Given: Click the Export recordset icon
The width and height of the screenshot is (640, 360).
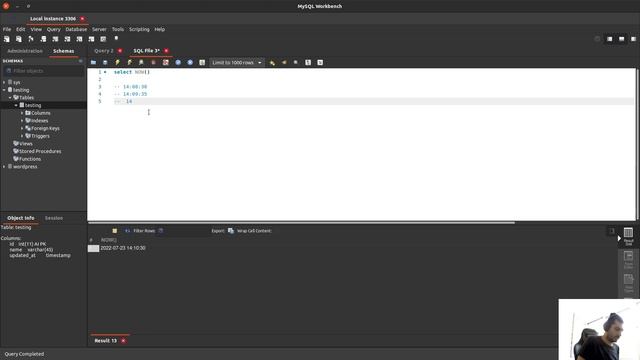Looking at the screenshot, I should (231, 231).
